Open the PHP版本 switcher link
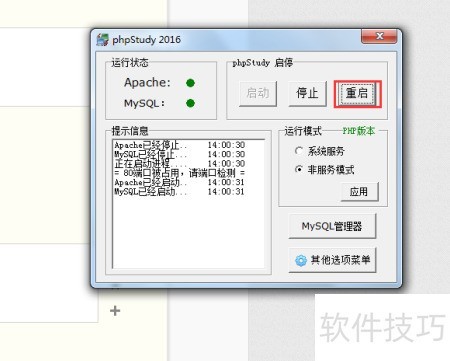 pyautogui.click(x=359, y=131)
